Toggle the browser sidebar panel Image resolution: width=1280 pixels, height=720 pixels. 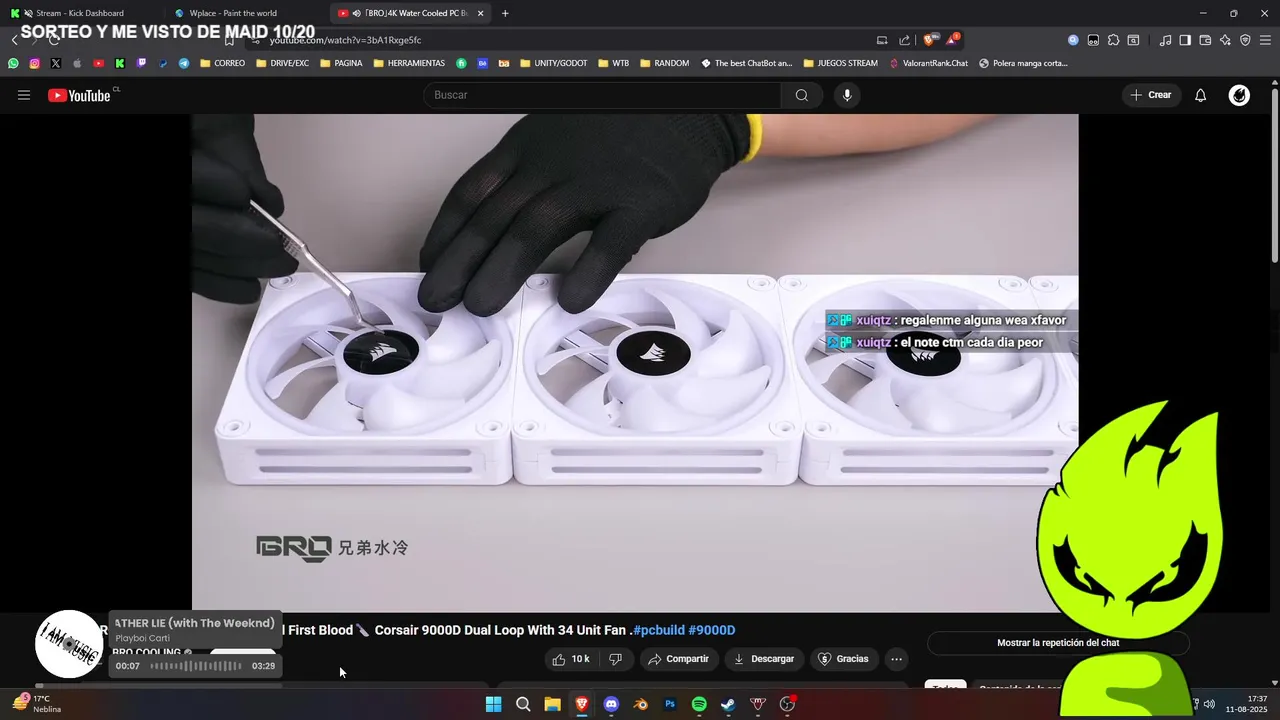coord(1185,40)
